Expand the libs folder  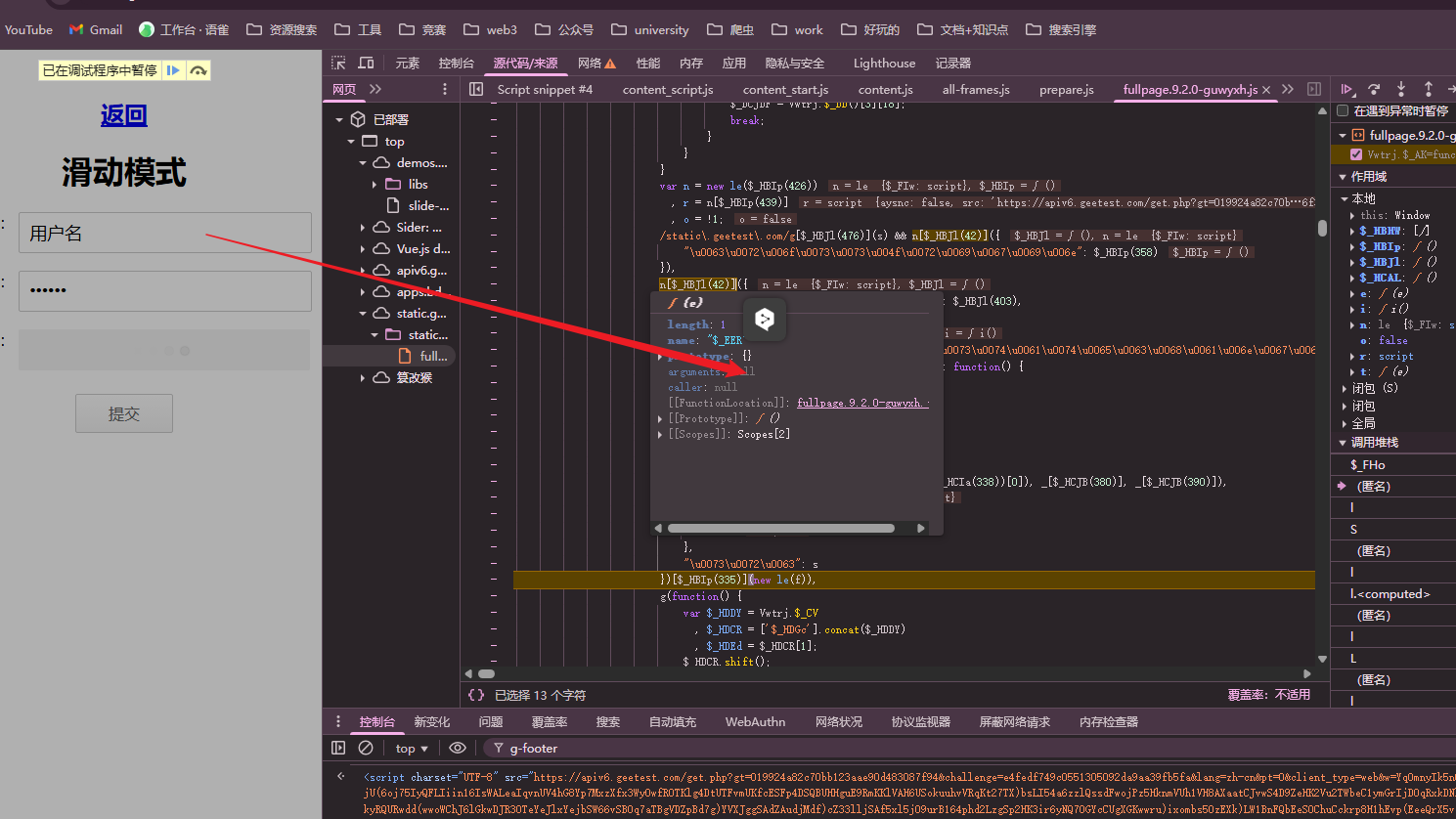point(375,184)
